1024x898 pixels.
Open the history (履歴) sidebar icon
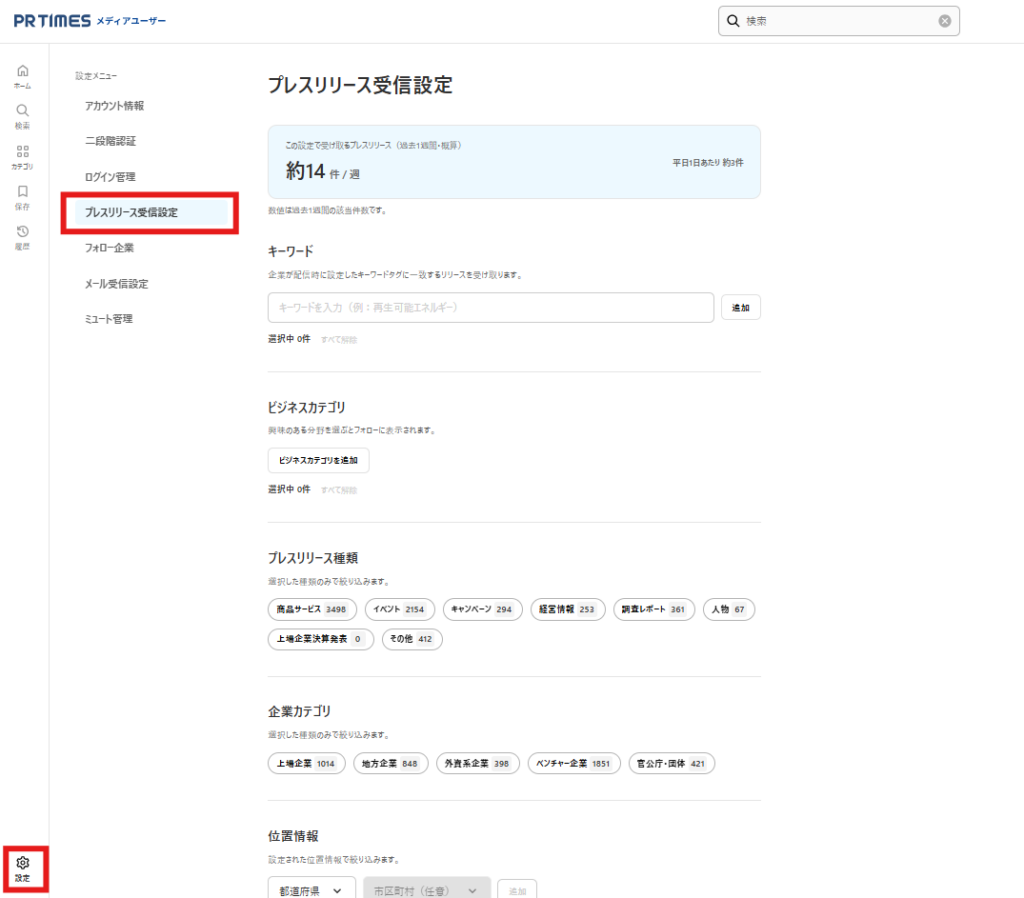pos(23,238)
